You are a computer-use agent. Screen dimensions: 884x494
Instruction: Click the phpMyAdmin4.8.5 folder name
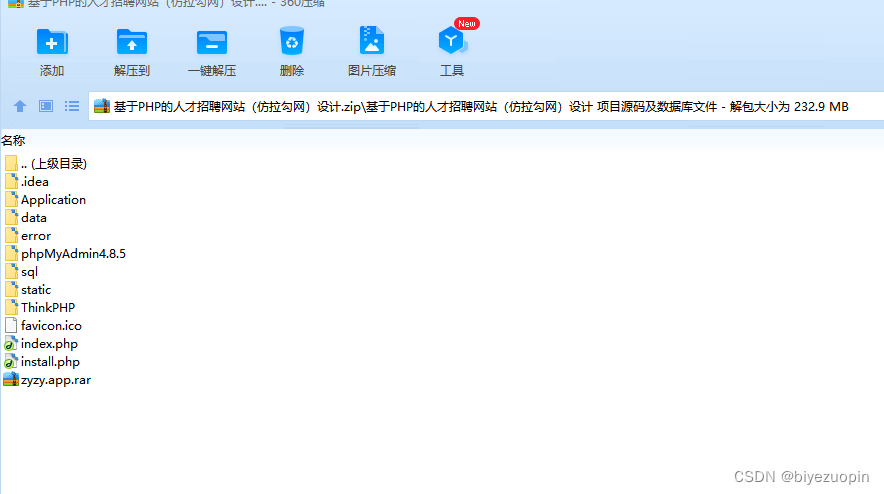coord(73,254)
